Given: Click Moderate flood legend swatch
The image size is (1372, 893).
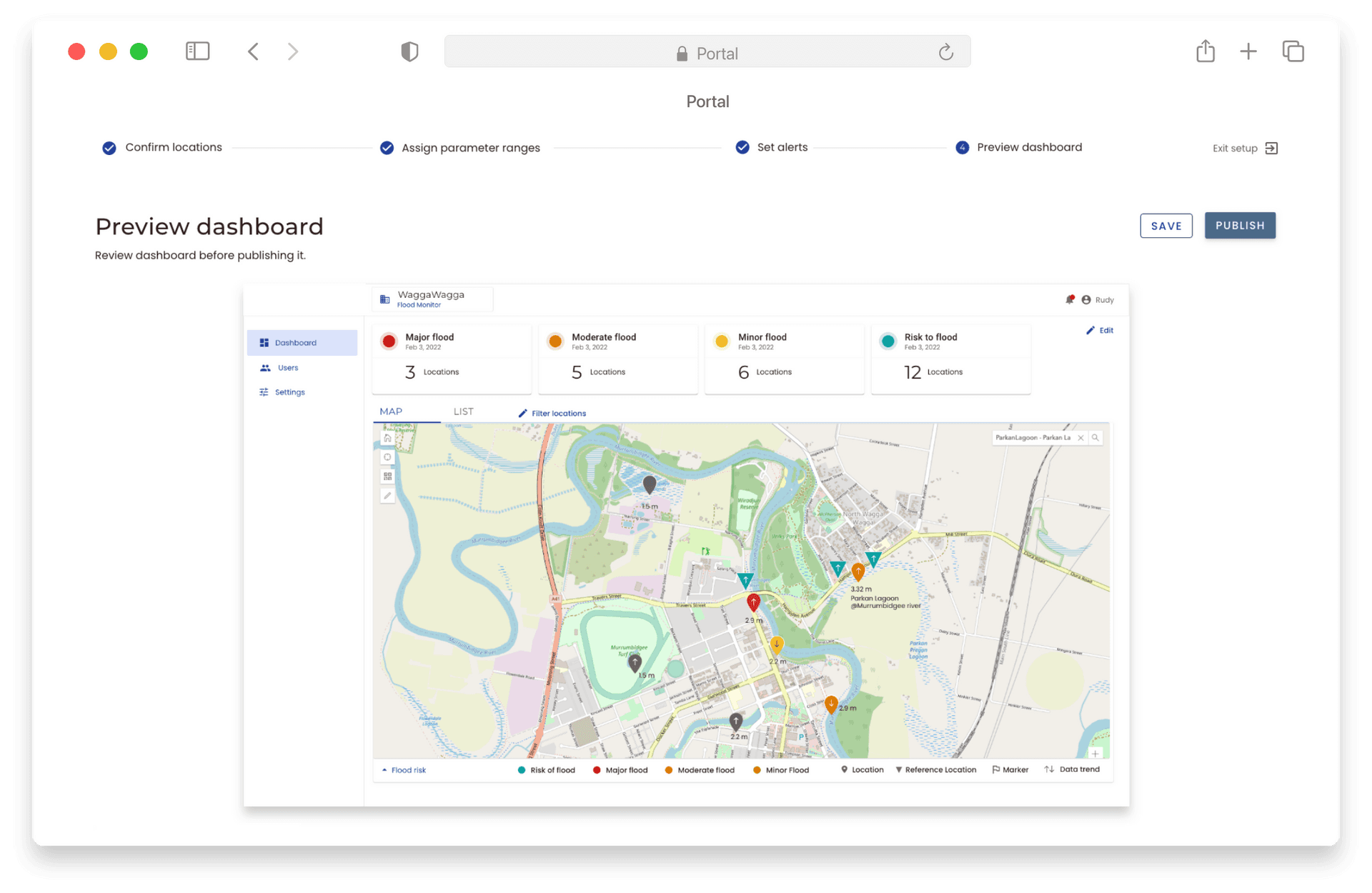Looking at the screenshot, I should [669, 770].
